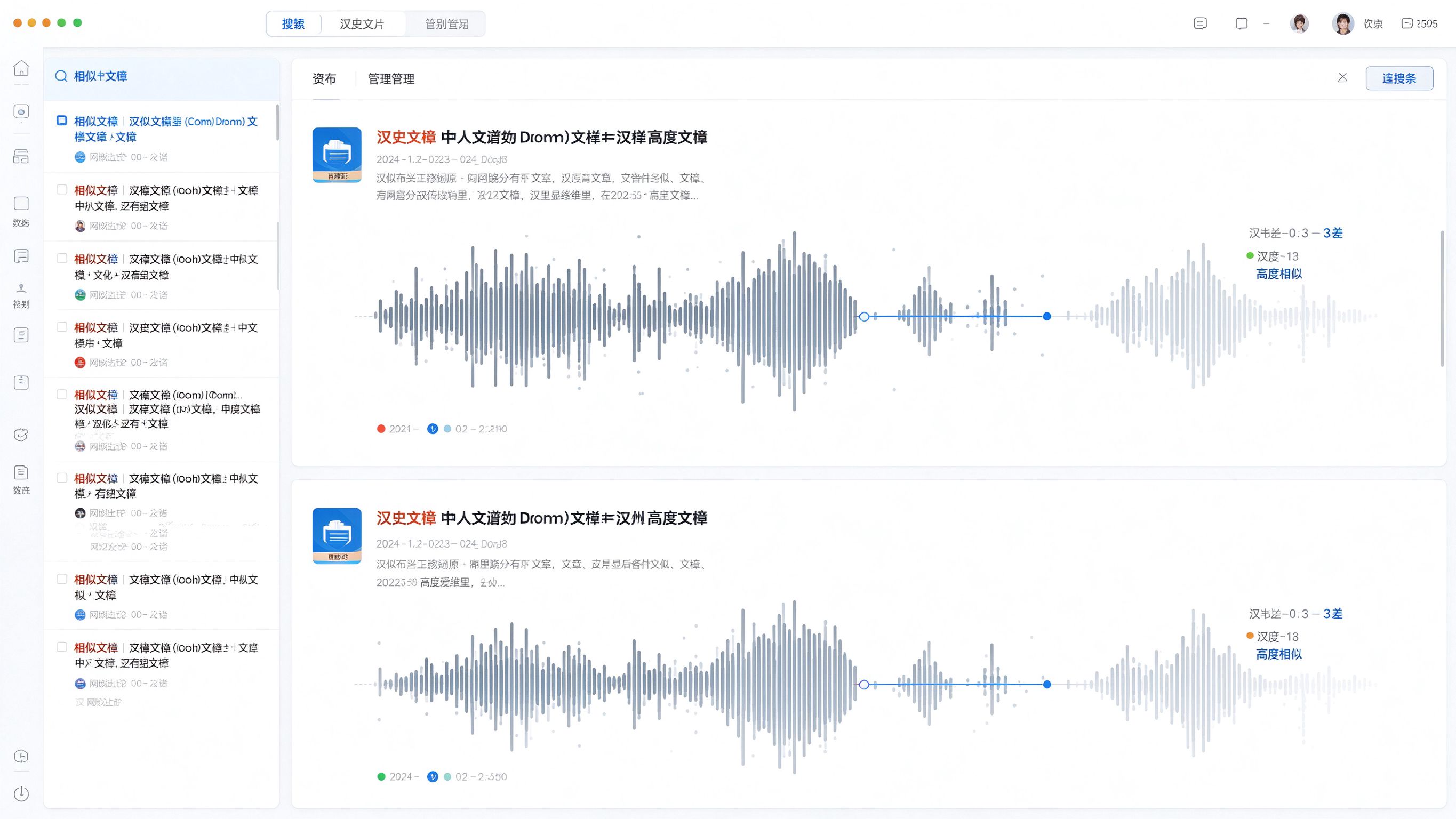This screenshot has width=1456, height=819.
Task: Select the 管理管理 panel tab
Action: pos(391,79)
